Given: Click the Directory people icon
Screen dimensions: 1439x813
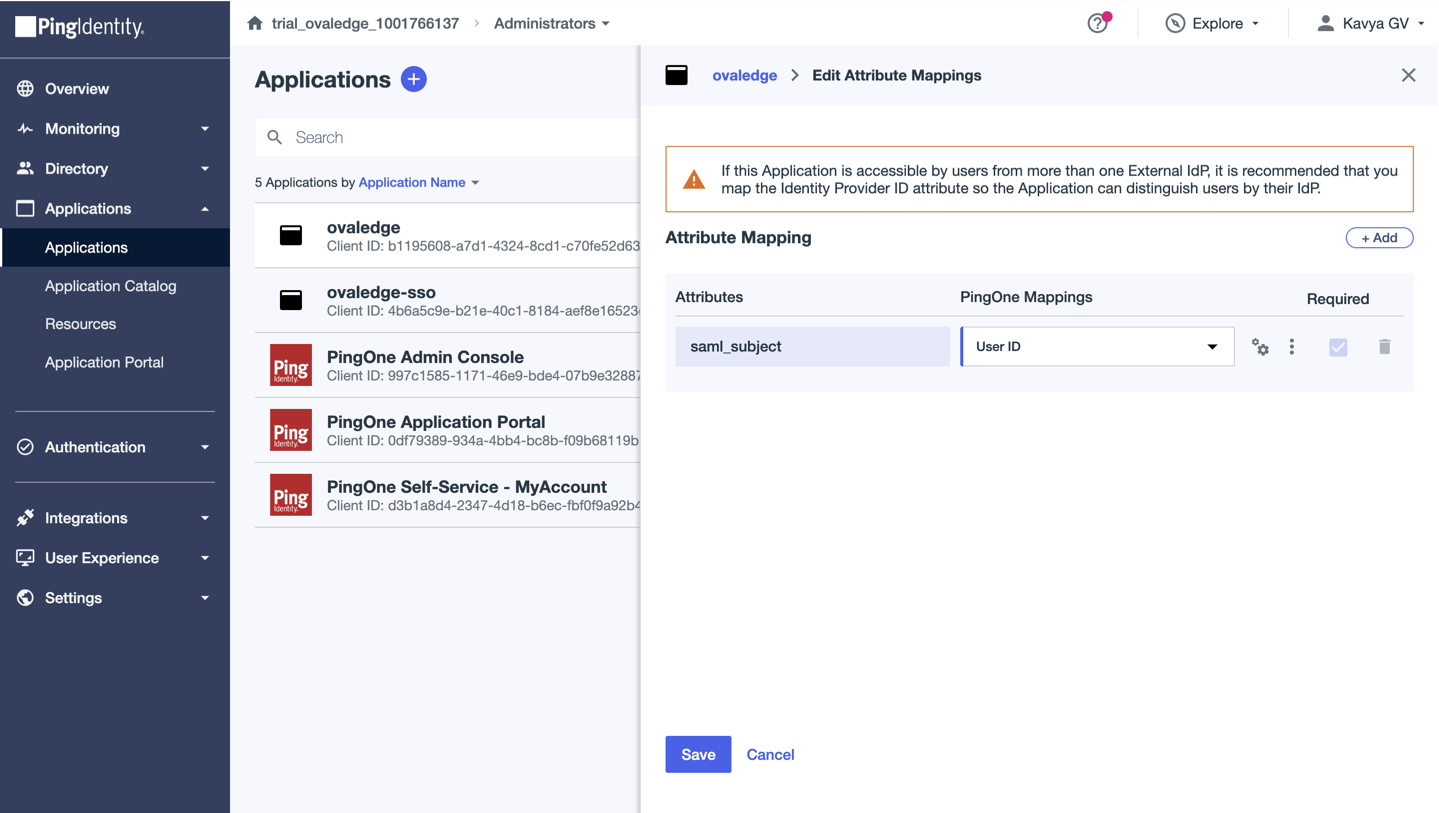Looking at the screenshot, I should click(x=25, y=168).
